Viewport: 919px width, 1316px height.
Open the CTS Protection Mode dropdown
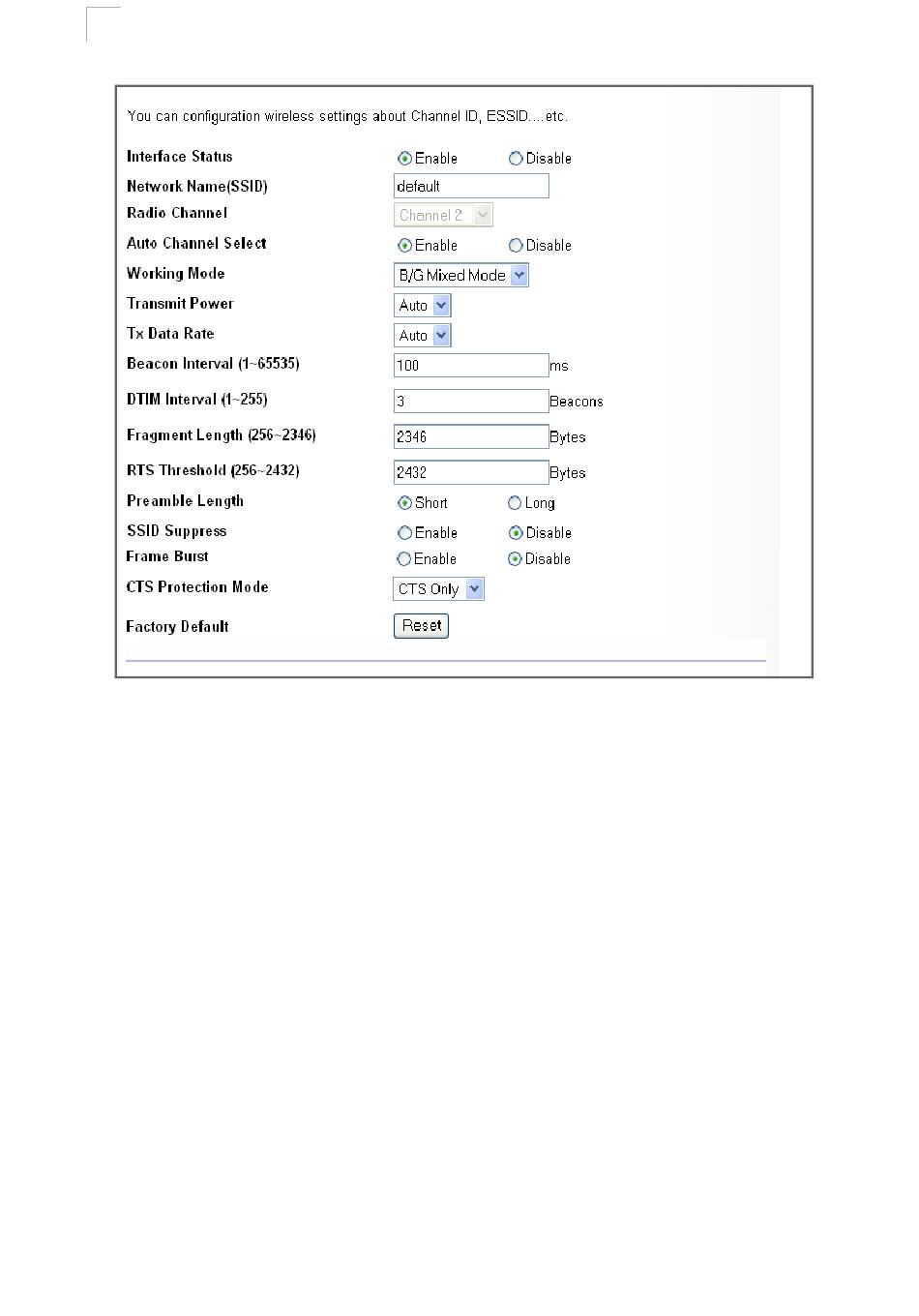(x=439, y=589)
